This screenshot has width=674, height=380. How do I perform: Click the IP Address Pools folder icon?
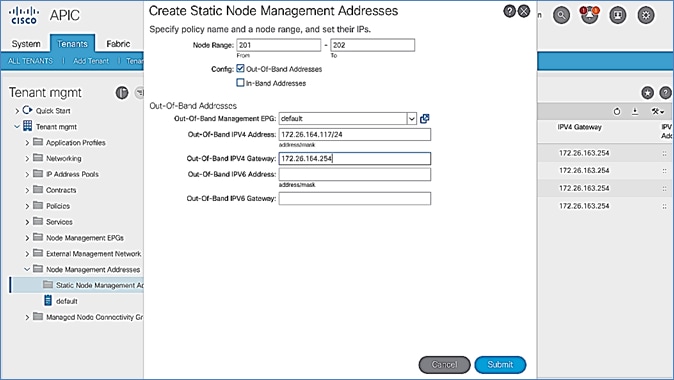point(38,174)
